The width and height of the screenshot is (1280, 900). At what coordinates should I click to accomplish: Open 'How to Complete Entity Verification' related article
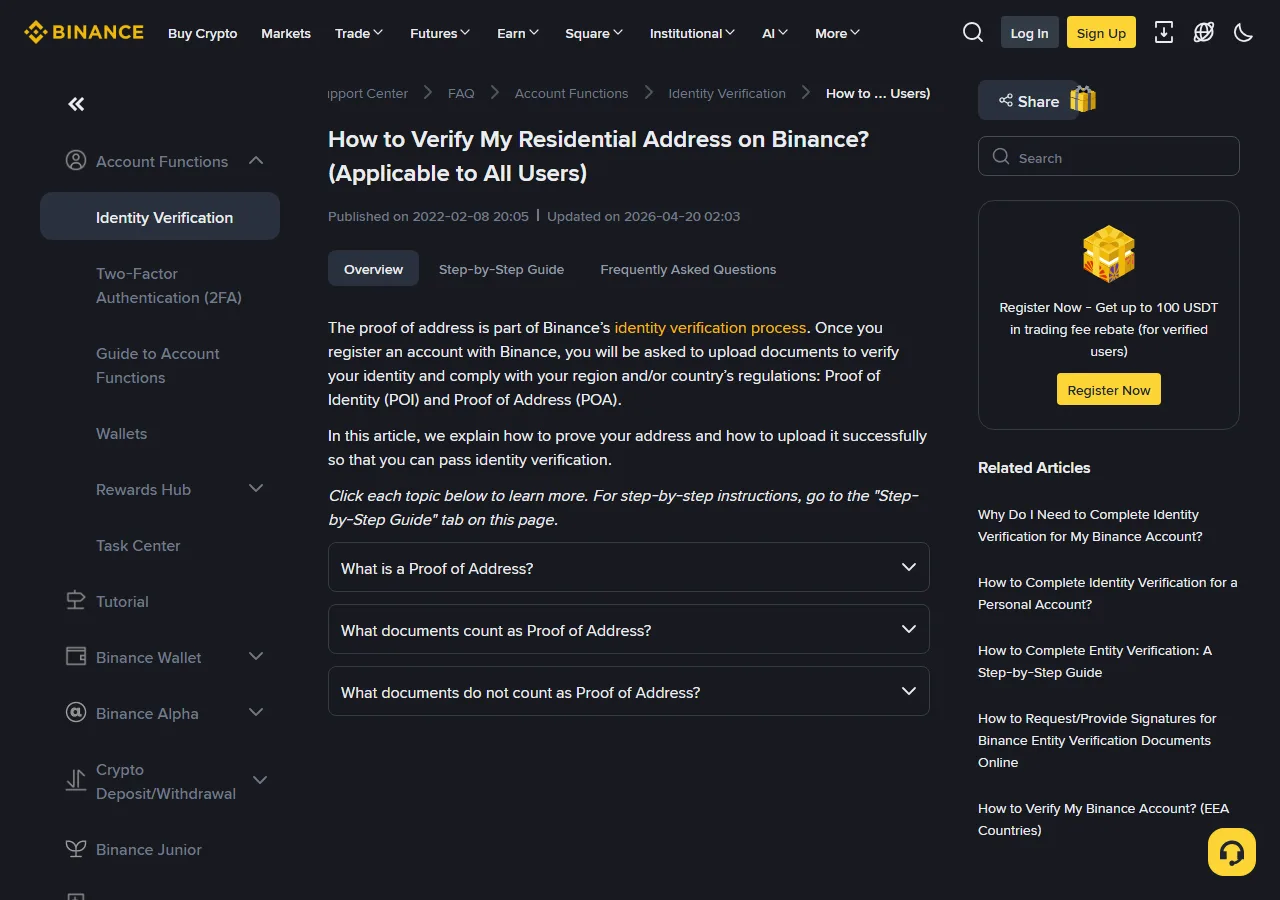click(1095, 661)
